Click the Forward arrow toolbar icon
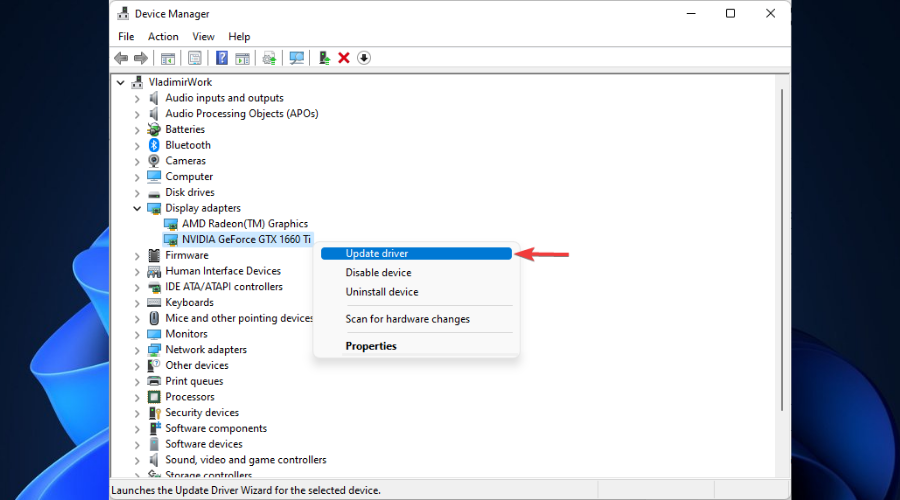 [141, 58]
